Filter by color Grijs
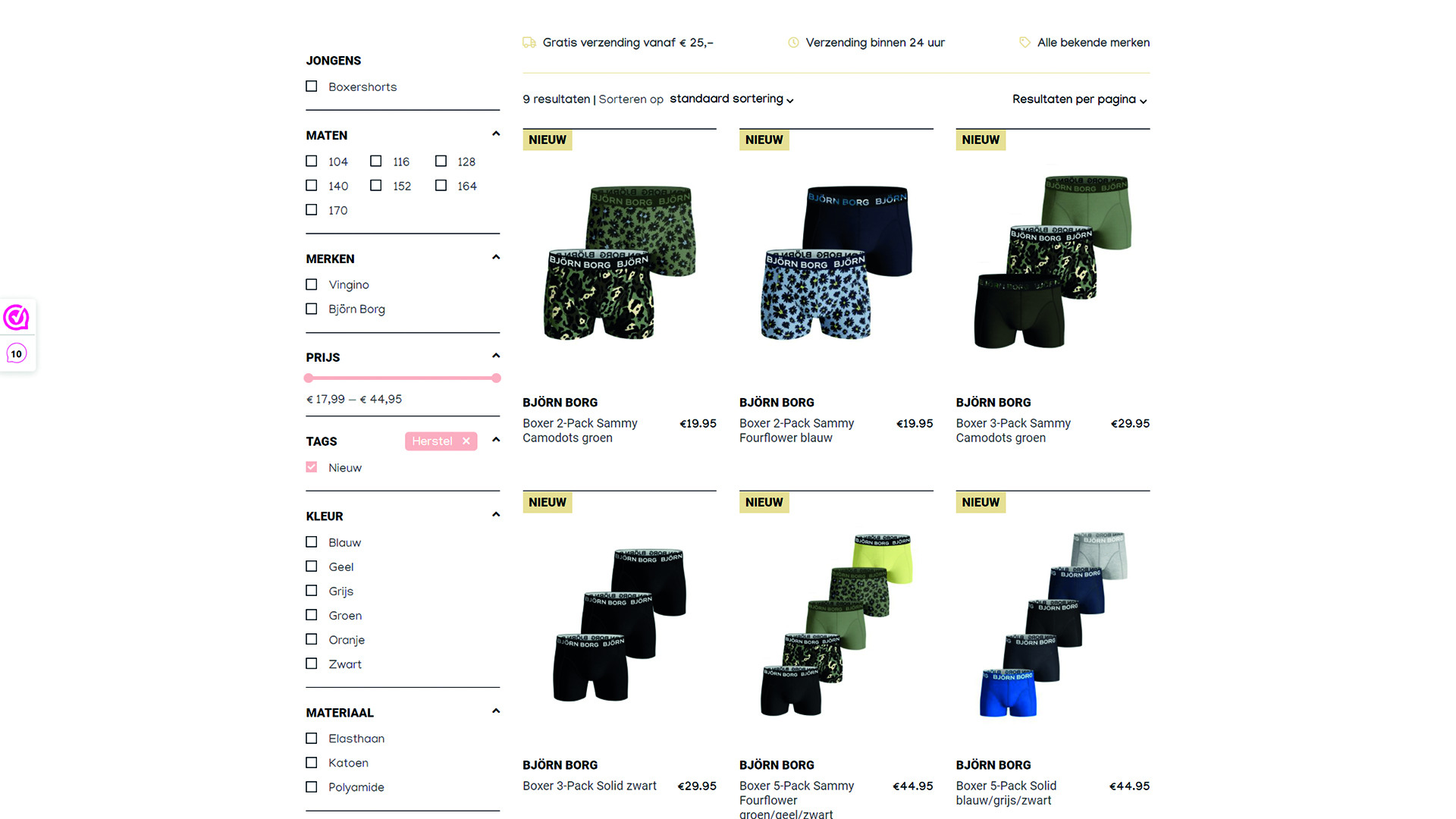1456x819 pixels. click(311, 590)
